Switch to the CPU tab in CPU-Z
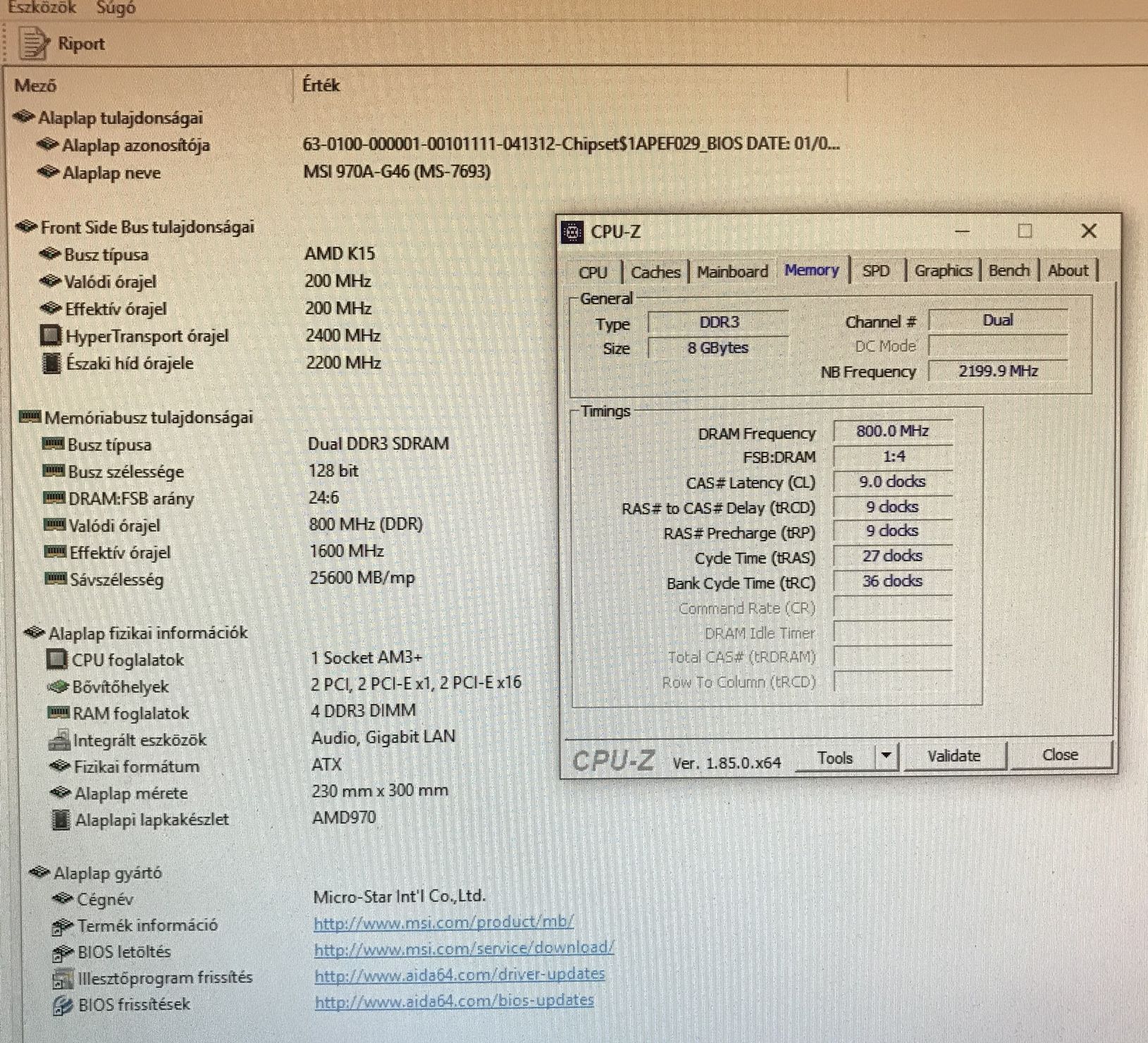 (593, 272)
